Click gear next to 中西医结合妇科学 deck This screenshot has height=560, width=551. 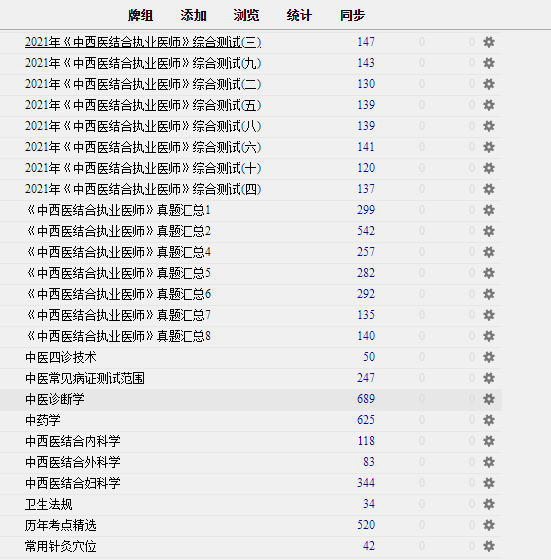pyautogui.click(x=489, y=483)
